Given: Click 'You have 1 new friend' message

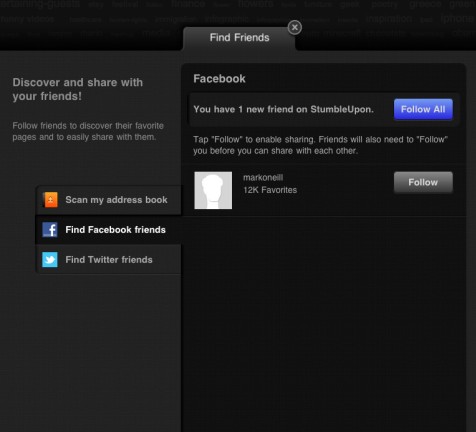Looking at the screenshot, I should click(283, 109).
